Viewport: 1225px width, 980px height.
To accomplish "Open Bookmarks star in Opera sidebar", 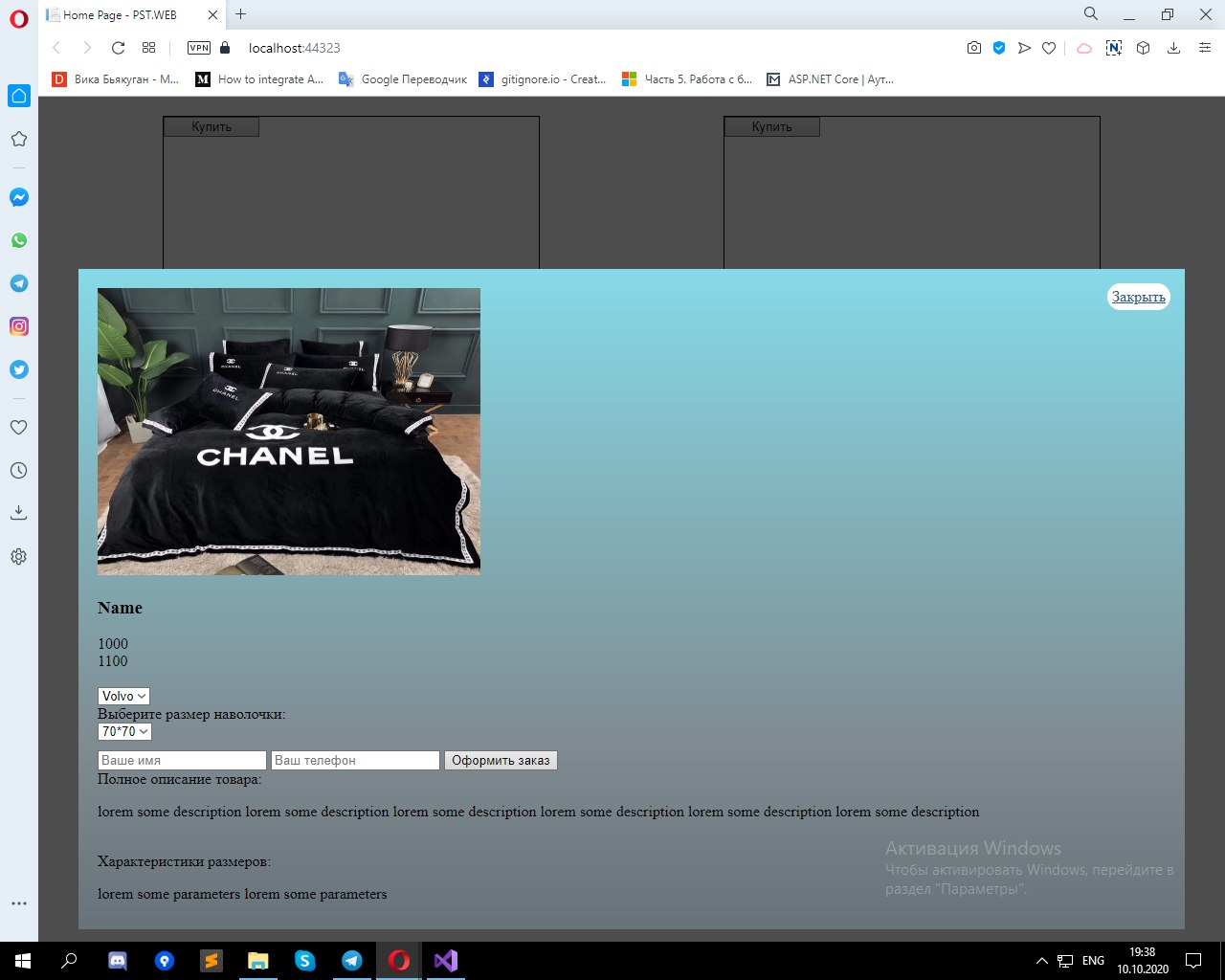I will [x=19, y=139].
